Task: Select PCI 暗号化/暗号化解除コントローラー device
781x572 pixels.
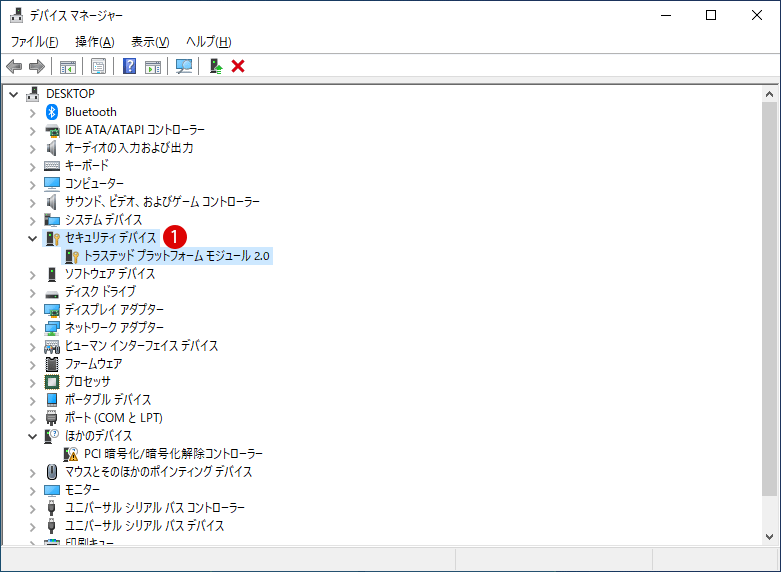Action: click(173, 454)
